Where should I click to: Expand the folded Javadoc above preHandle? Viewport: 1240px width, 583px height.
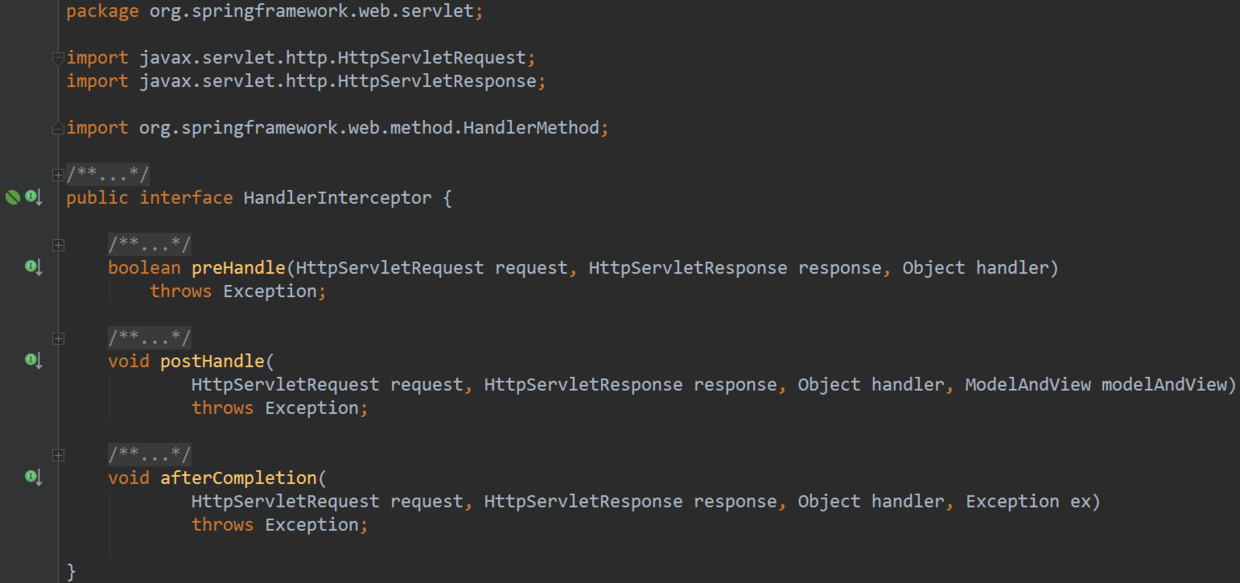(x=58, y=245)
